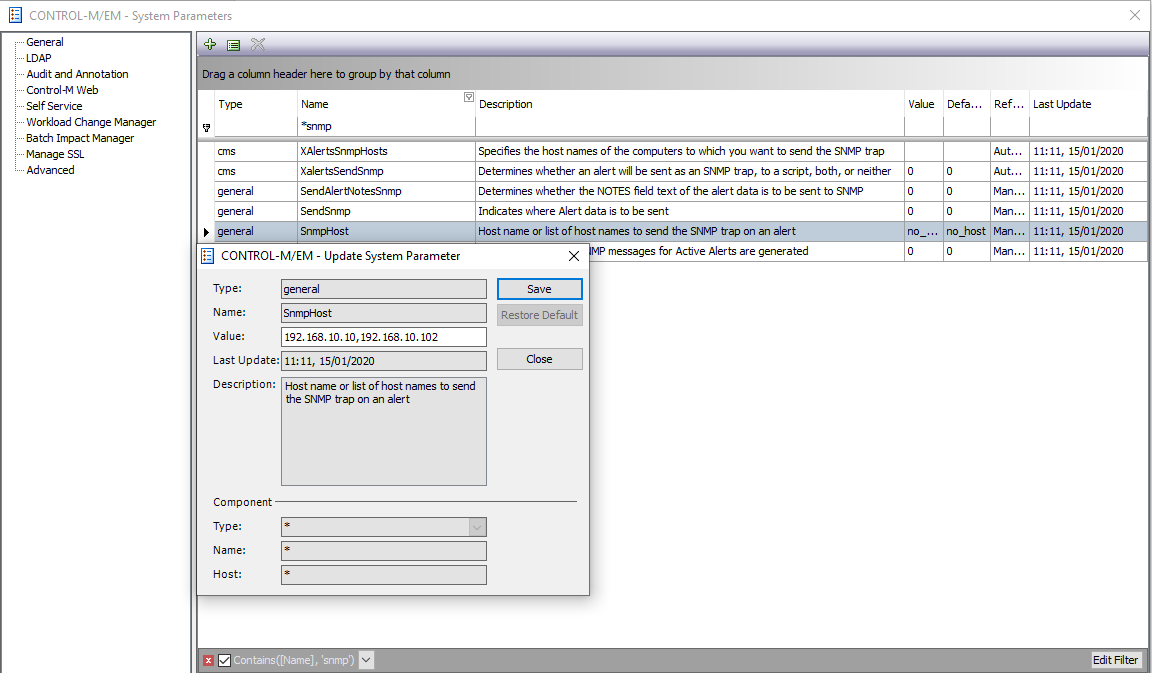Image resolution: width=1152 pixels, height=673 pixels.
Task: Sort by the Value column header
Action: tap(924, 104)
